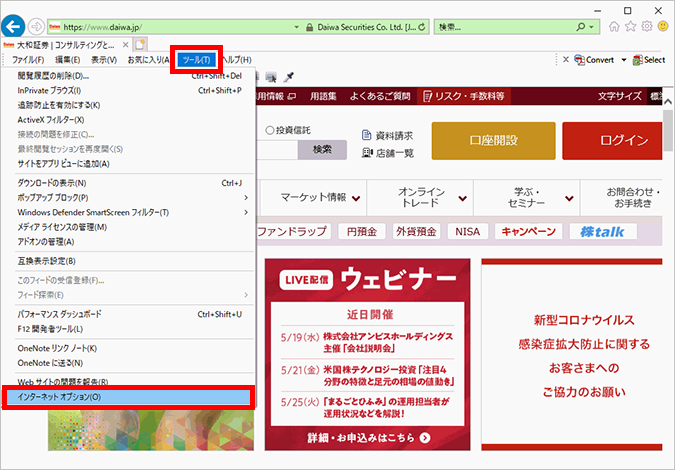
Task: Choose メディア ライセンスの管理(M)
Action: pyautogui.click(x=129, y=227)
